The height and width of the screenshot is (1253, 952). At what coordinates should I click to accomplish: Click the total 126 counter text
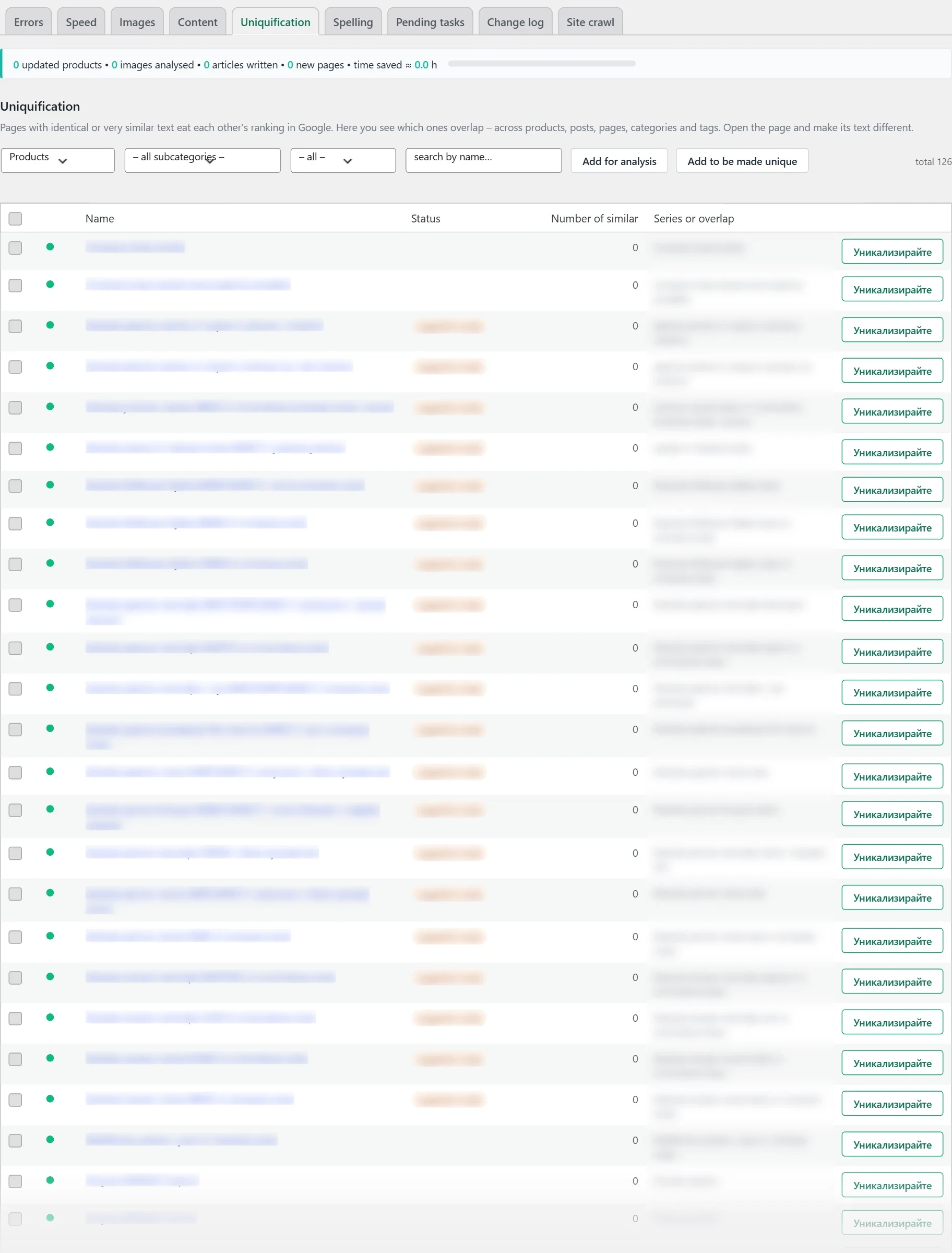[x=933, y=161]
